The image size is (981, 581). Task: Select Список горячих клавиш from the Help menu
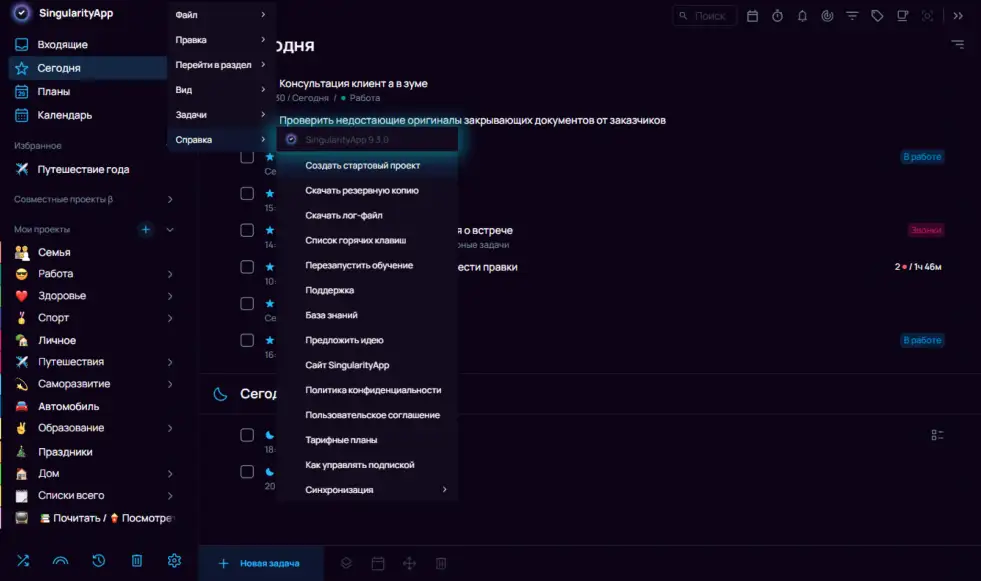356,240
